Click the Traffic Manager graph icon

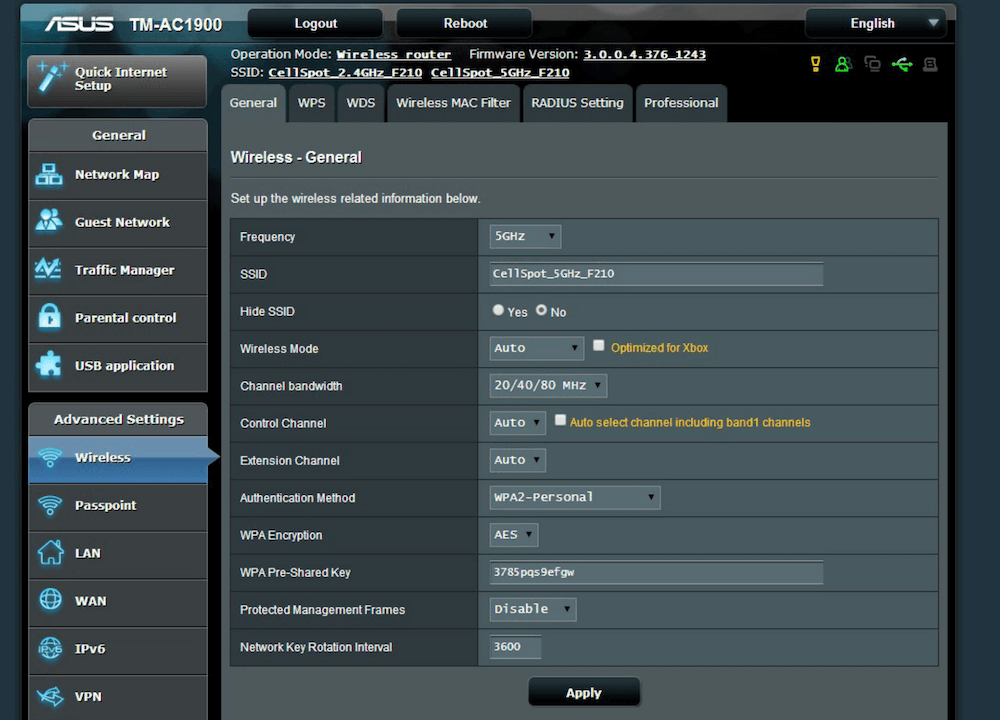point(49,270)
